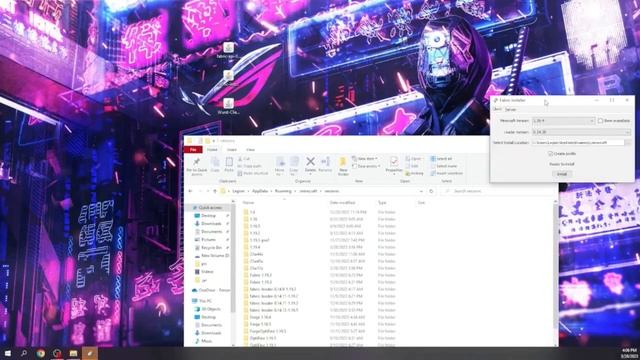This screenshot has width=640, height=360.
Task: Open File Explorer taskbar icon
Action: click(73, 353)
